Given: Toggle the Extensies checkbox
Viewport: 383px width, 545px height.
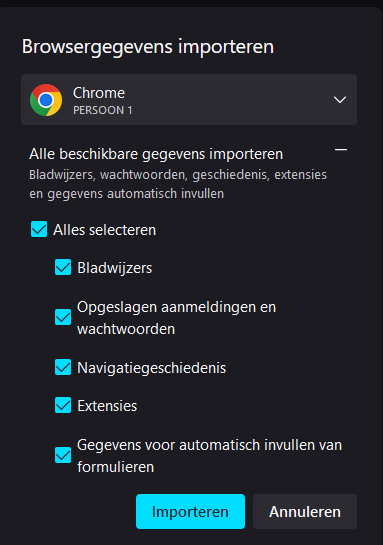Looking at the screenshot, I should click(x=63, y=405).
